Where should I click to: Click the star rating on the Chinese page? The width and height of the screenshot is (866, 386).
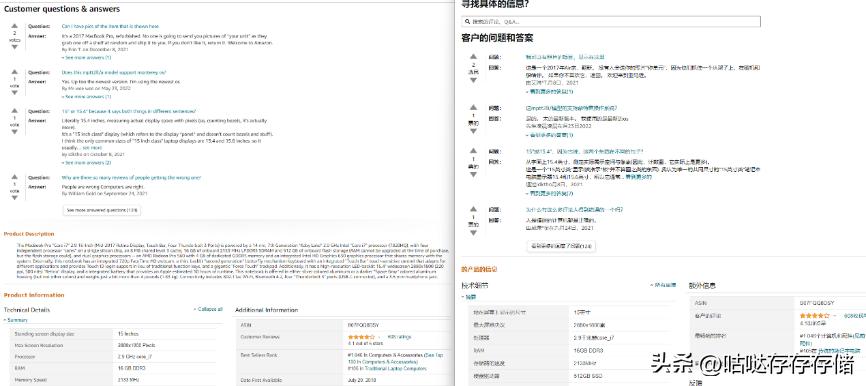coord(814,315)
